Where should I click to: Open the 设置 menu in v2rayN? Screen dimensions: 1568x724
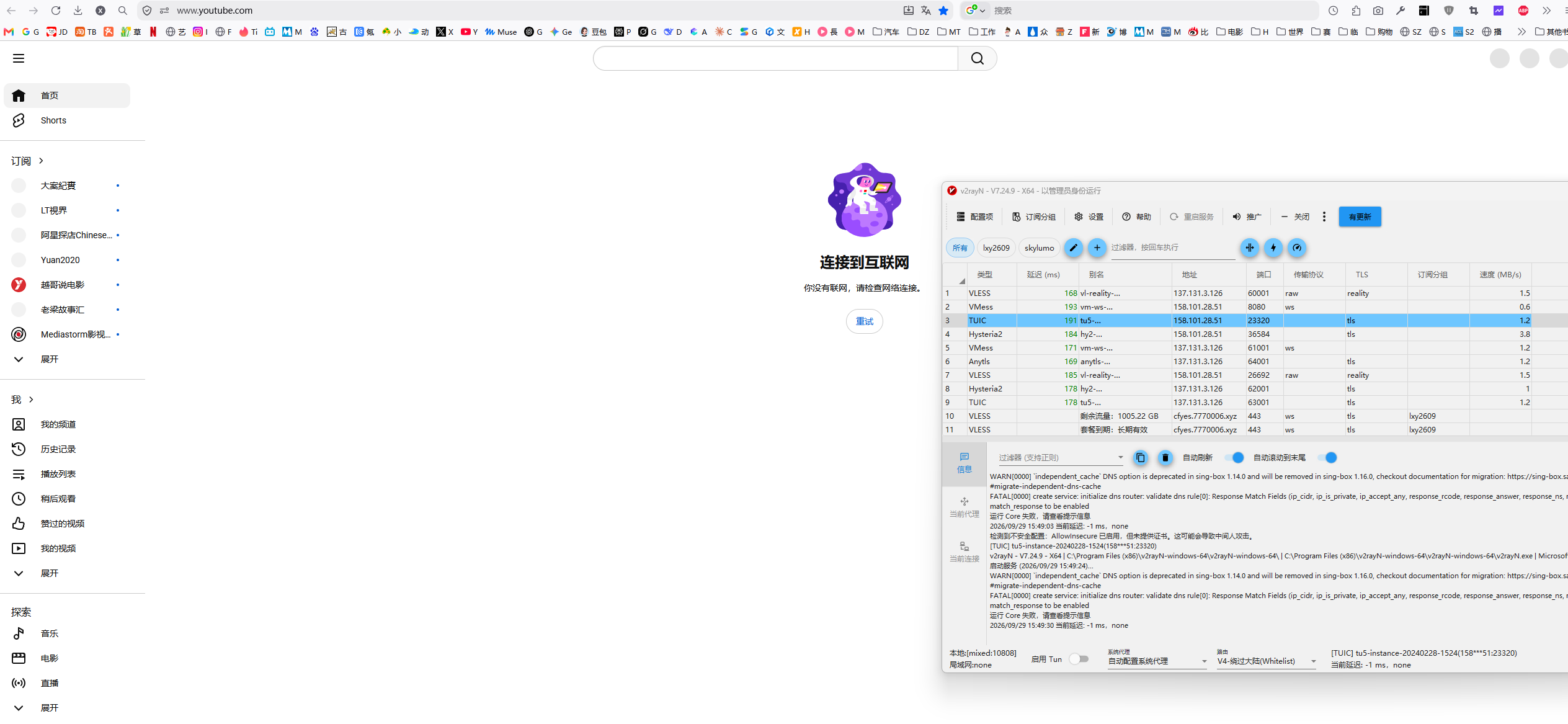tap(1089, 217)
